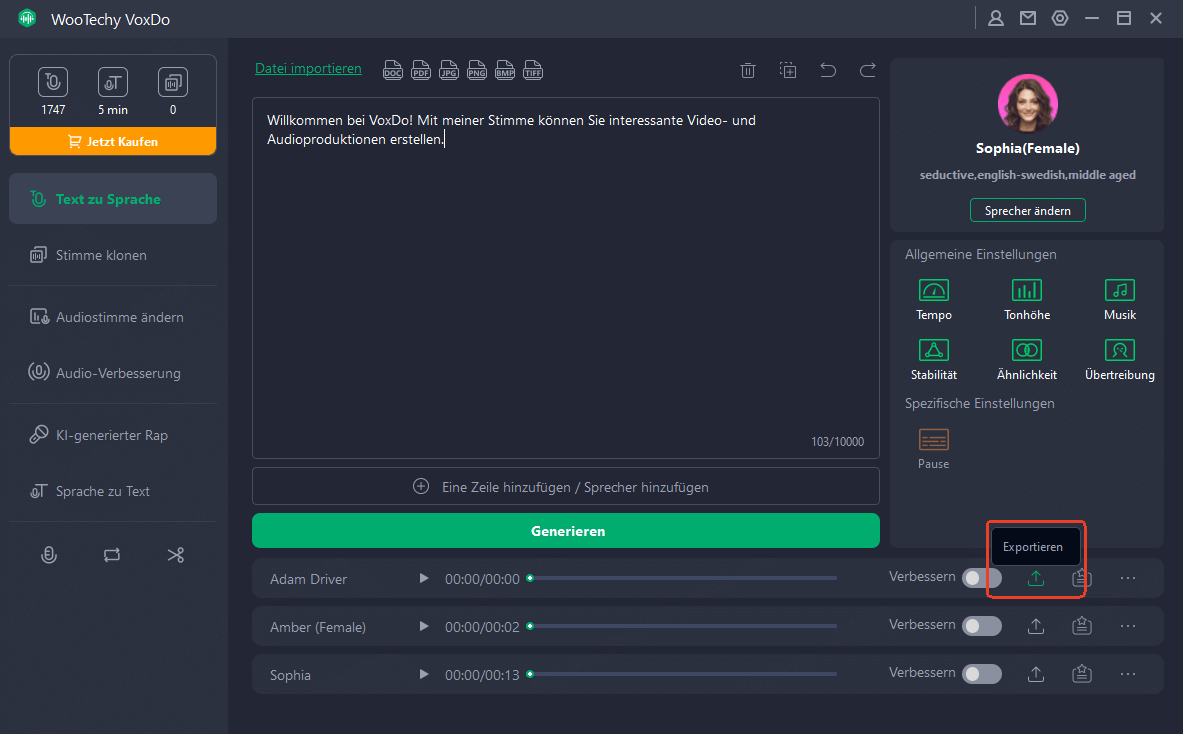This screenshot has height=734, width=1183.
Task: Click the Tonhöhe pitch icon
Action: click(1026, 291)
